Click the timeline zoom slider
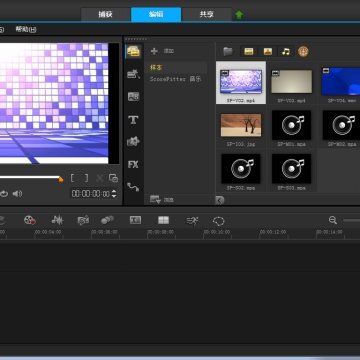Image resolution: width=360 pixels, height=360 pixels. [351, 220]
